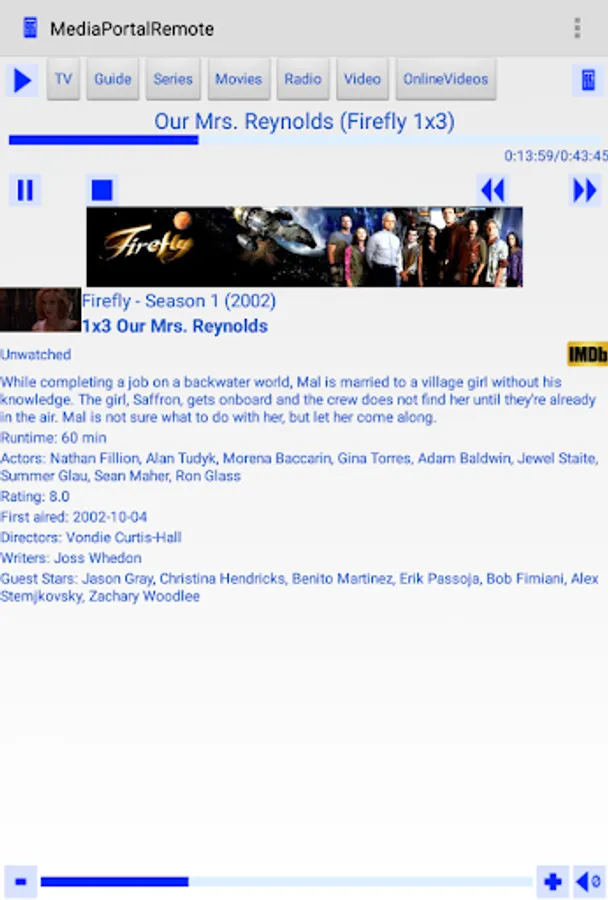Click 'Directors: Vondie Curtis-Hall' line
The image size is (608, 900).
click(x=91, y=538)
